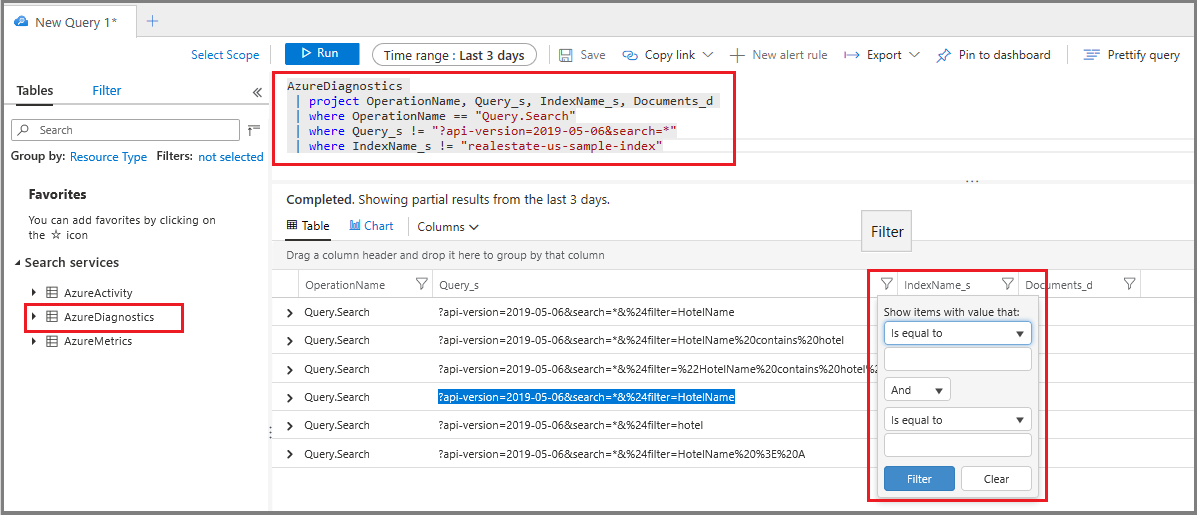
Task: Click the Search tables input field
Action: coord(125,130)
